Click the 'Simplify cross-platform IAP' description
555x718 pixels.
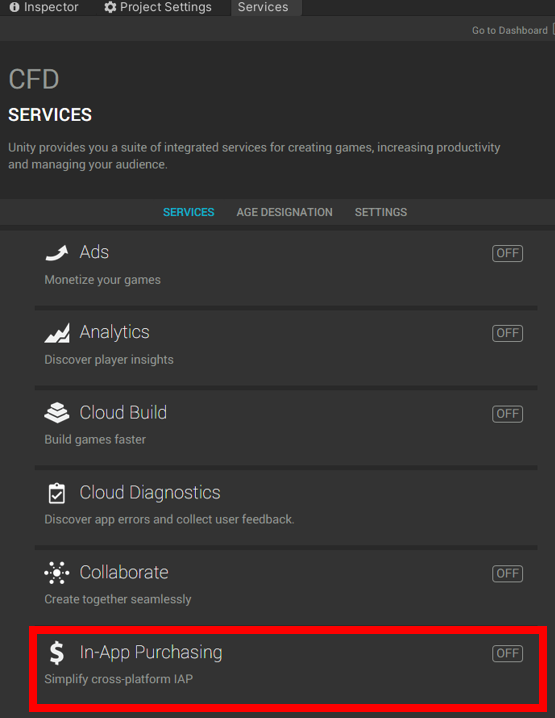coord(119,679)
